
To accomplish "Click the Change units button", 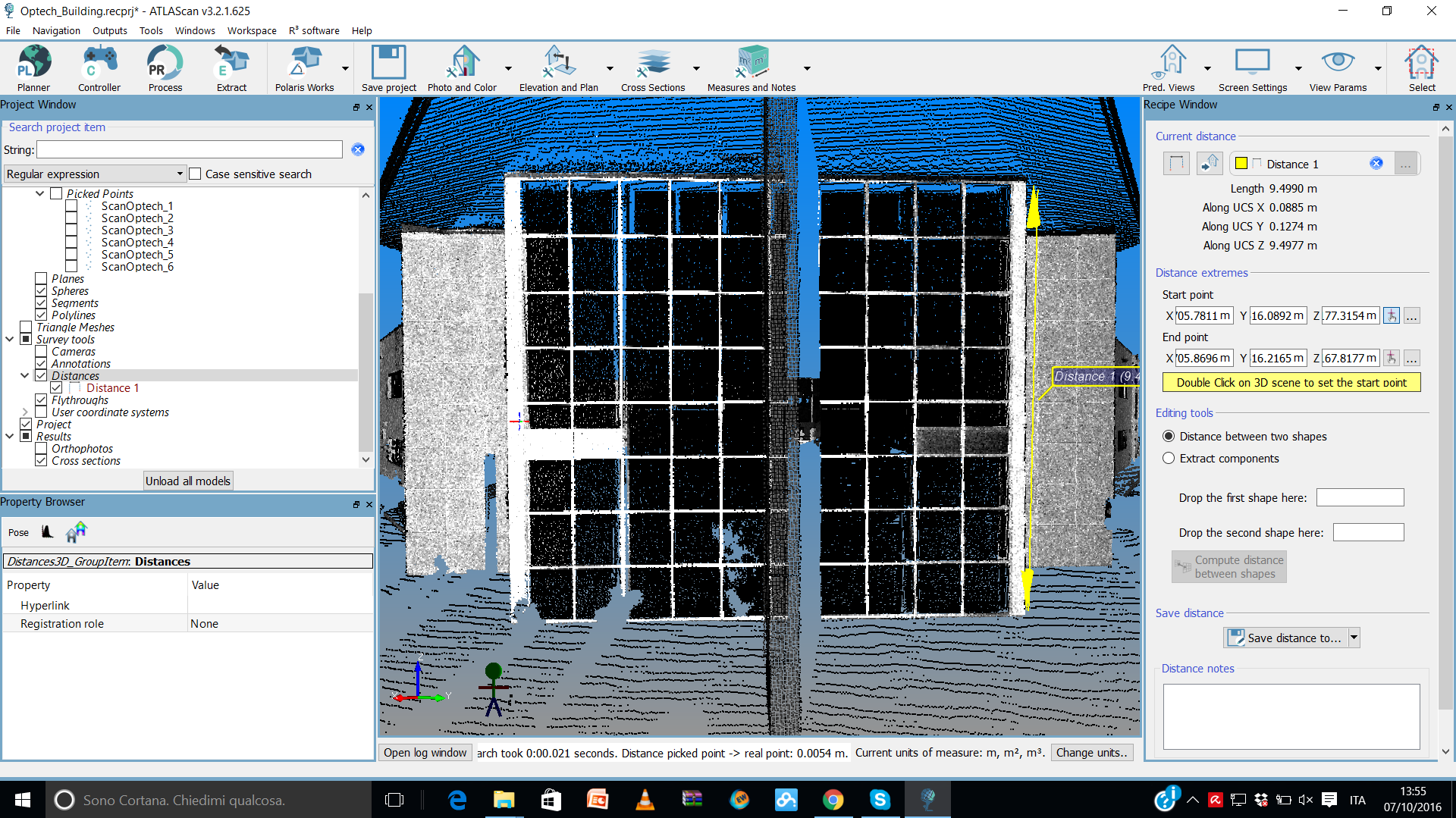I will tap(1091, 753).
